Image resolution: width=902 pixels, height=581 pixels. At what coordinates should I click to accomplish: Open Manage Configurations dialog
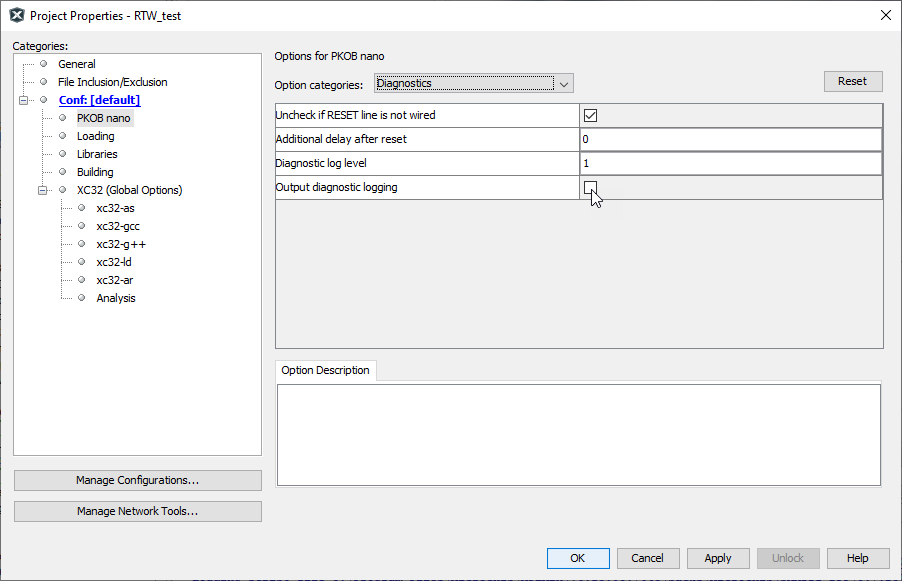pyautogui.click(x=137, y=480)
